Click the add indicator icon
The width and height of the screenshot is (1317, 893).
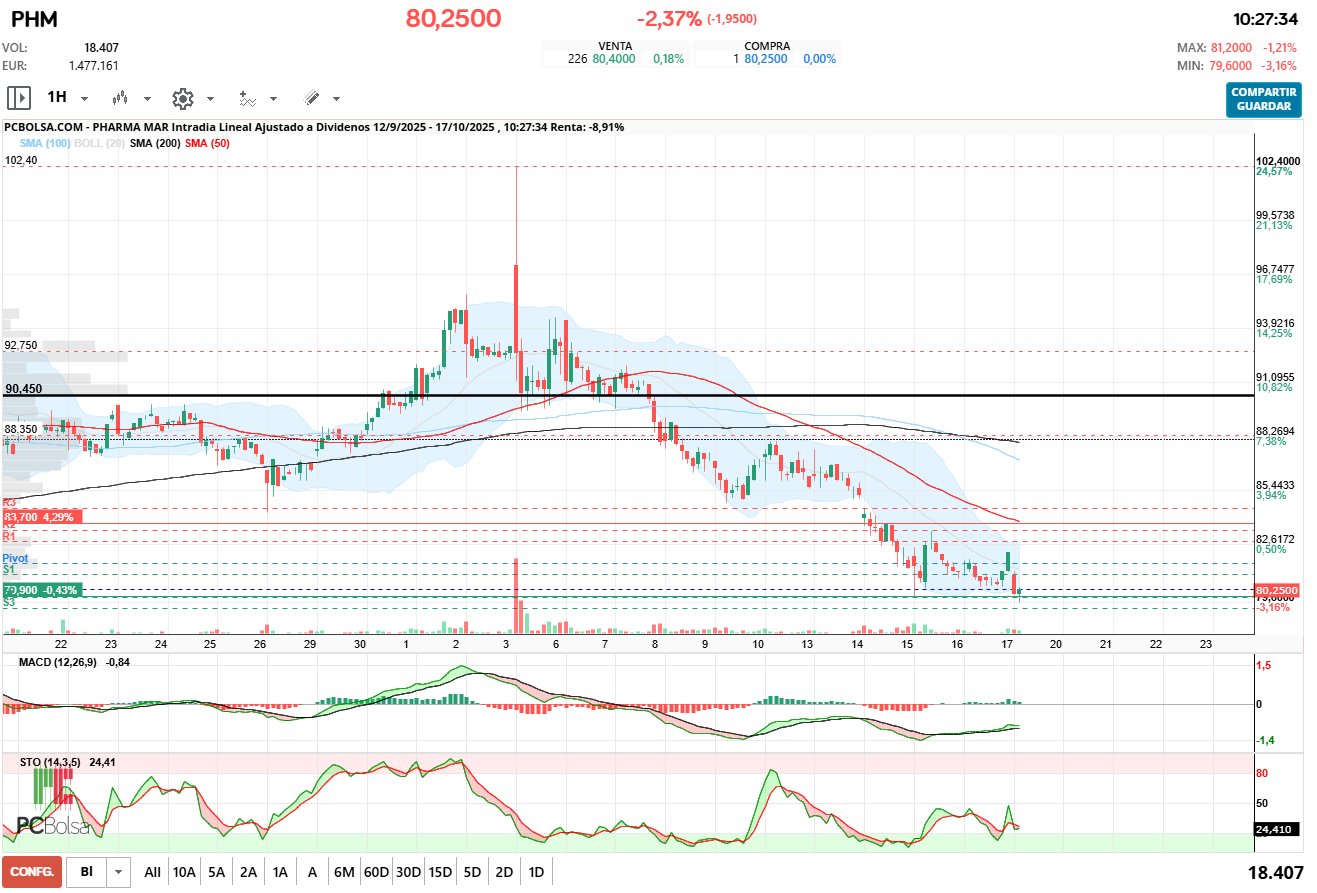pos(247,98)
